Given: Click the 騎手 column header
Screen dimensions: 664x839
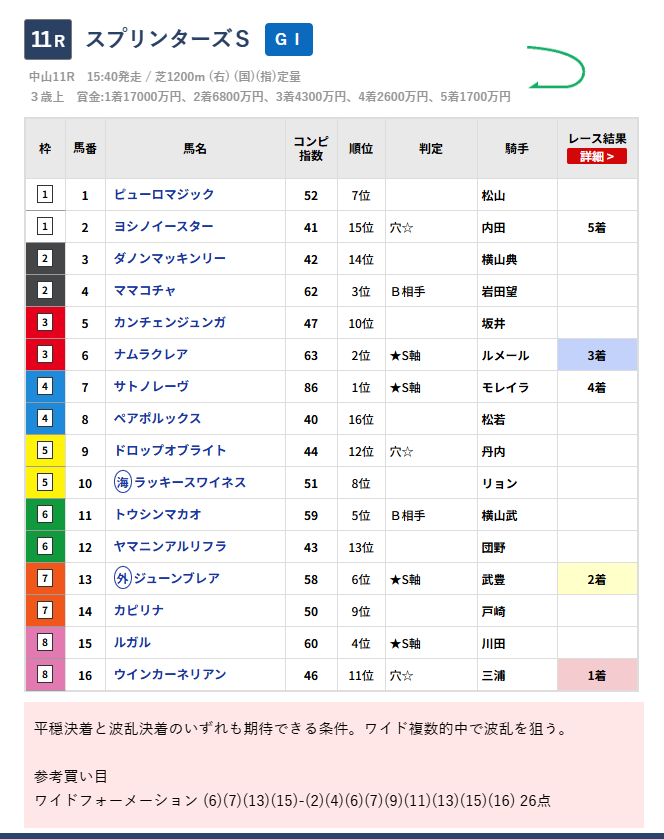Looking at the screenshot, I should click(517, 149).
